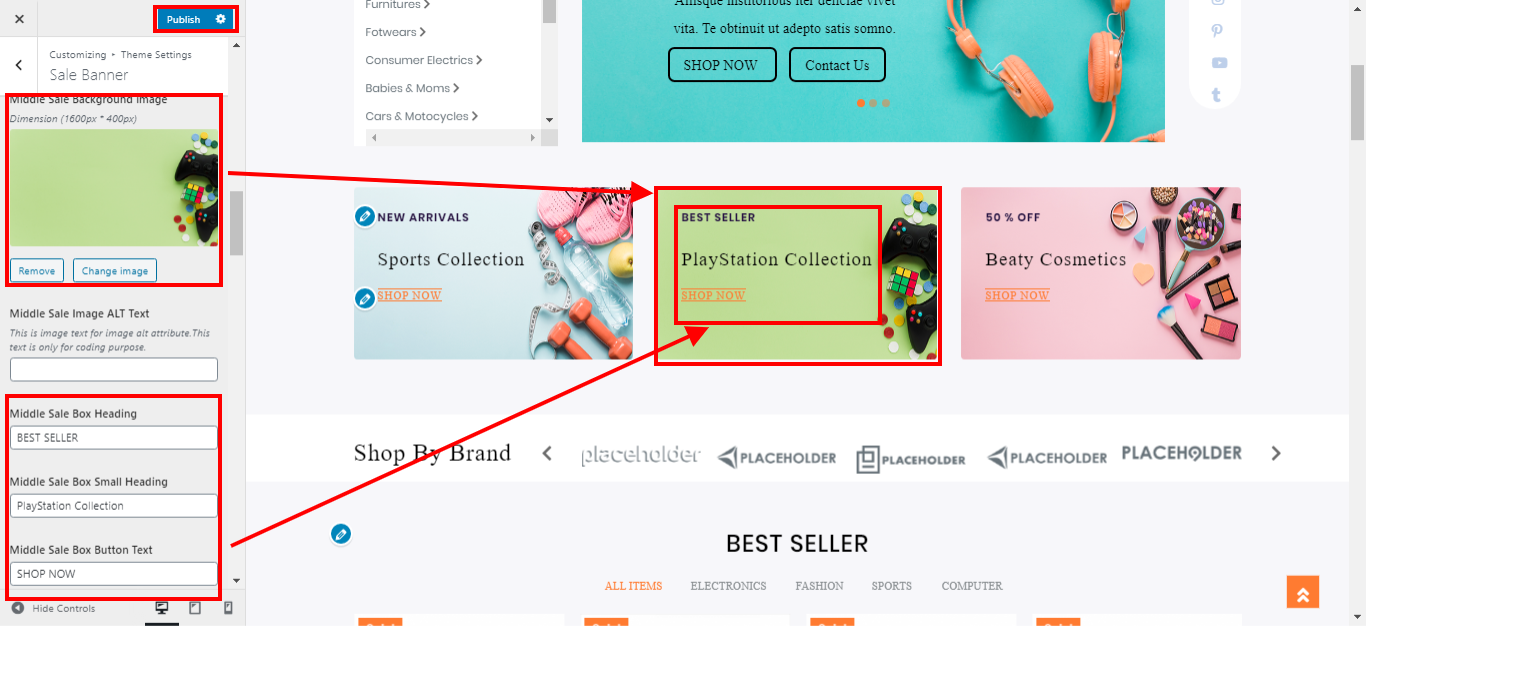This screenshot has width=1517, height=676.
Task: Expand Babies & Moms category
Action: point(412,88)
